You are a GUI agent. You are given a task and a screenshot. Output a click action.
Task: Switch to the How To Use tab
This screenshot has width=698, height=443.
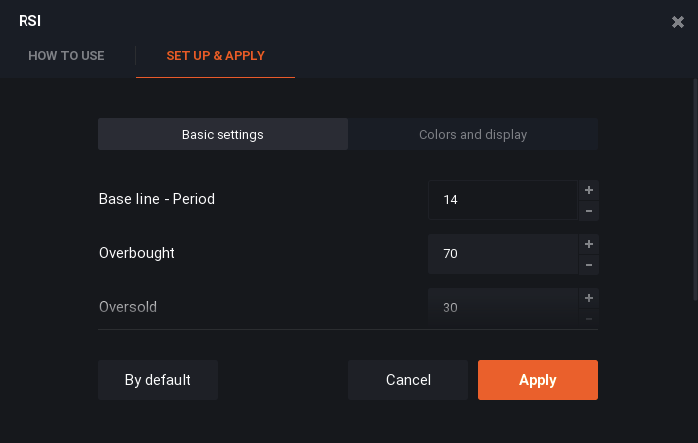pyautogui.click(x=66, y=56)
